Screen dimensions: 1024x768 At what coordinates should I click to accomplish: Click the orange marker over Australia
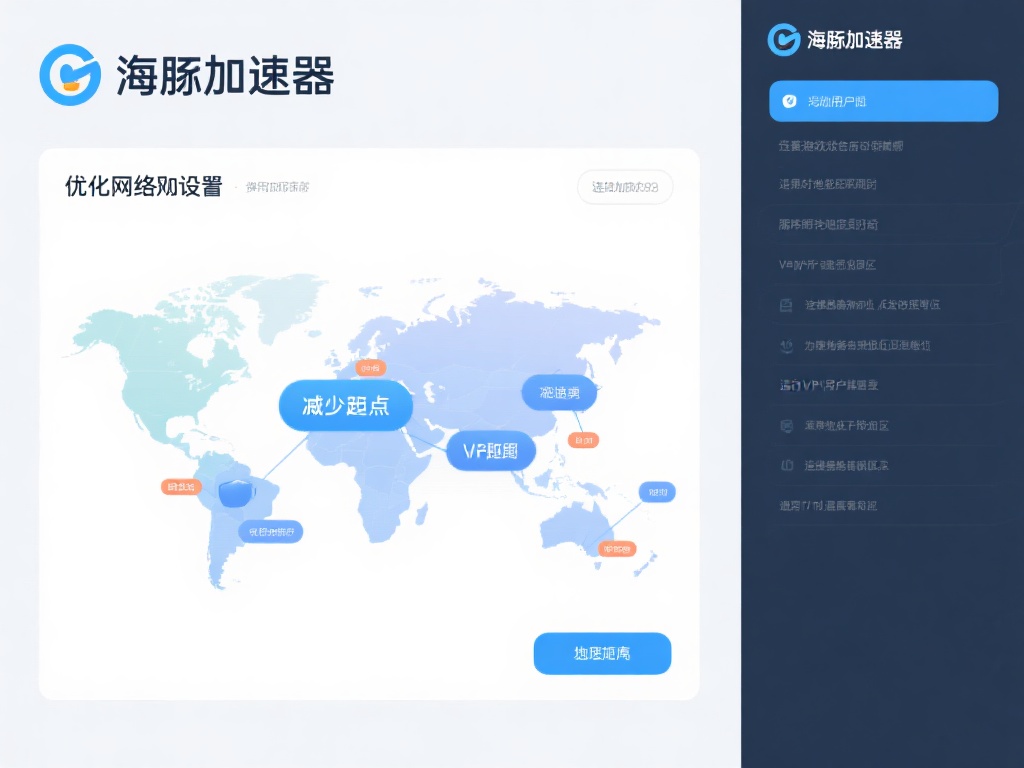[x=613, y=547]
